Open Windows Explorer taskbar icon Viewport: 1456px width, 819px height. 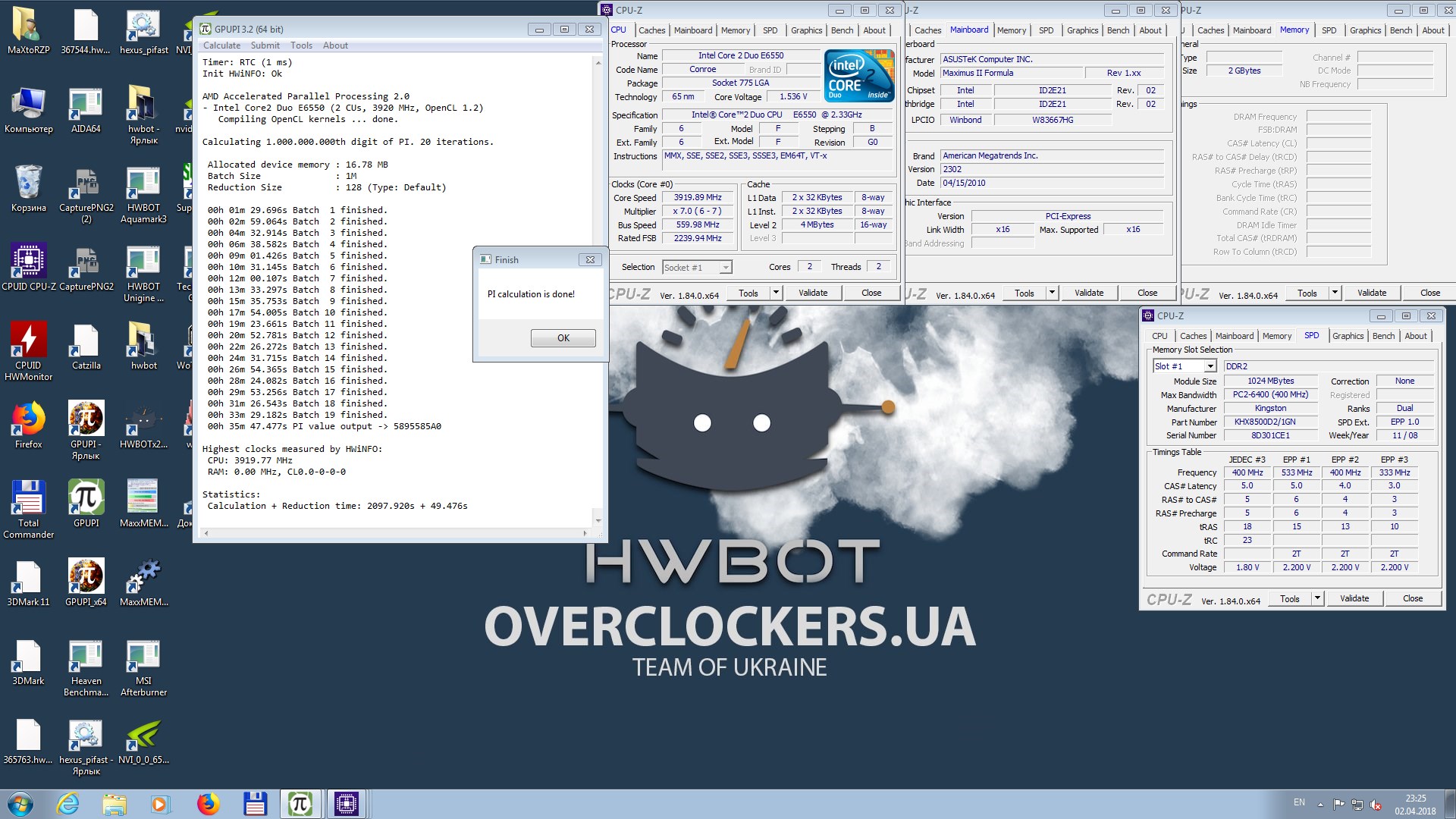[x=115, y=804]
